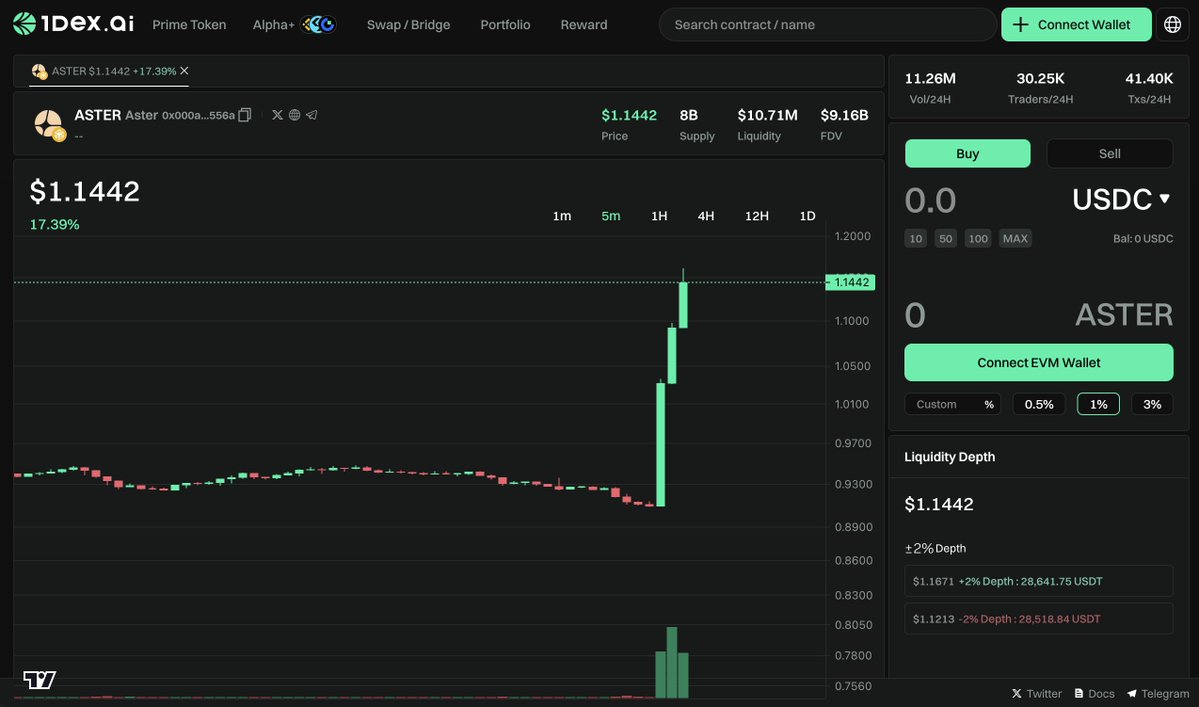Image resolution: width=1199 pixels, height=707 pixels.
Task: Open the language globe icon top right
Action: pos(1172,23)
